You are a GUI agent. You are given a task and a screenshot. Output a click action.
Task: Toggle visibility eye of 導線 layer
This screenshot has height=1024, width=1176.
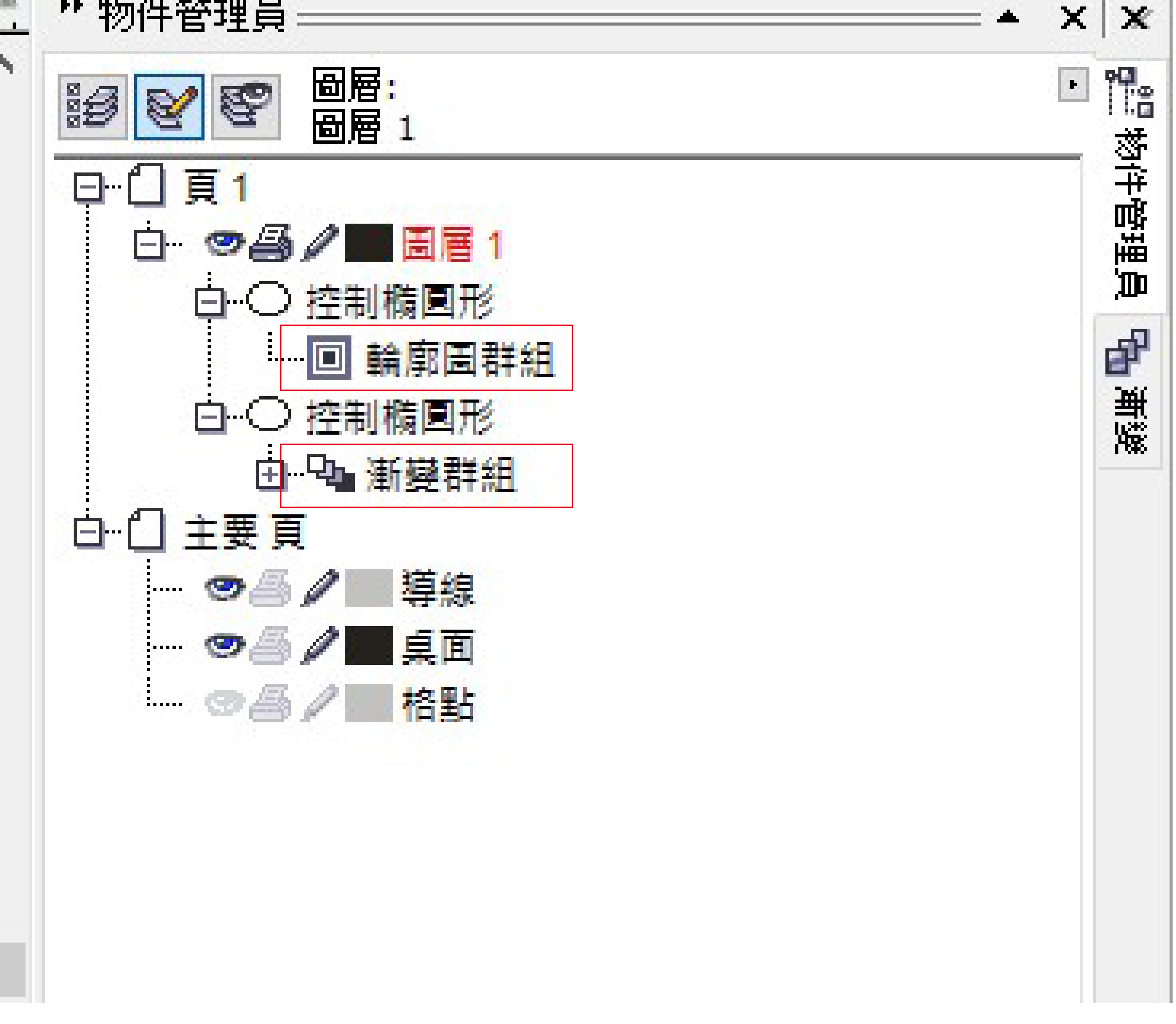(x=226, y=588)
